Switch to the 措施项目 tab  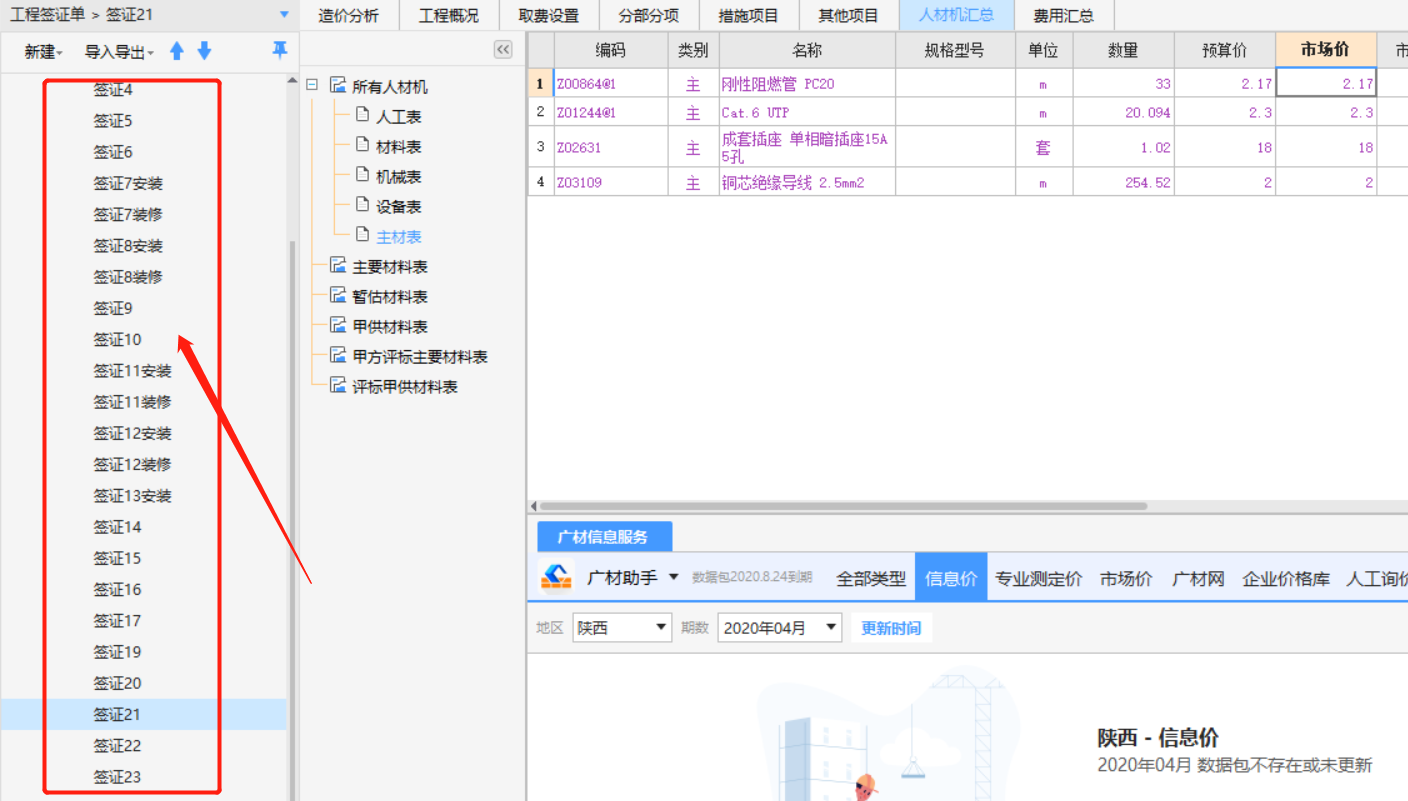coord(749,15)
